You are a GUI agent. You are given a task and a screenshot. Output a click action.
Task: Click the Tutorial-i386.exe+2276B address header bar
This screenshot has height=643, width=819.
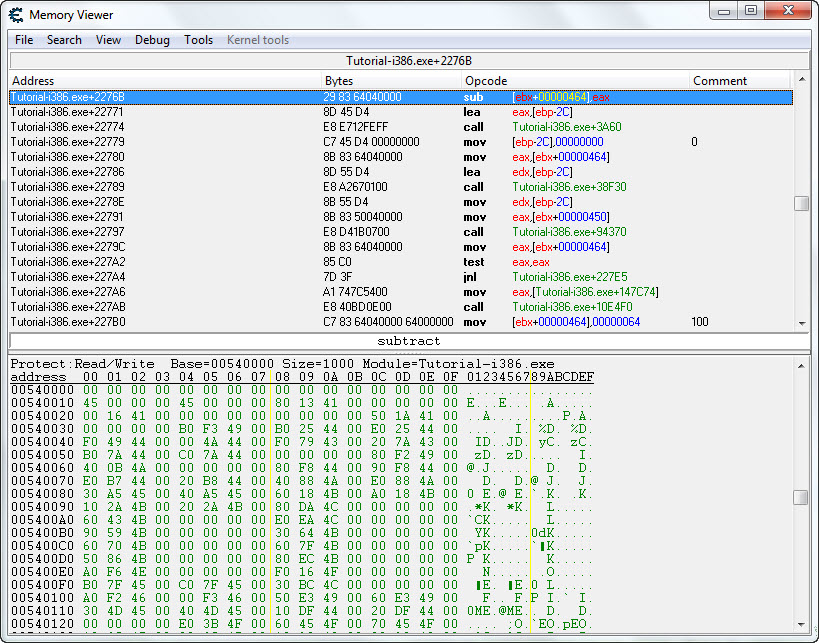point(408,61)
